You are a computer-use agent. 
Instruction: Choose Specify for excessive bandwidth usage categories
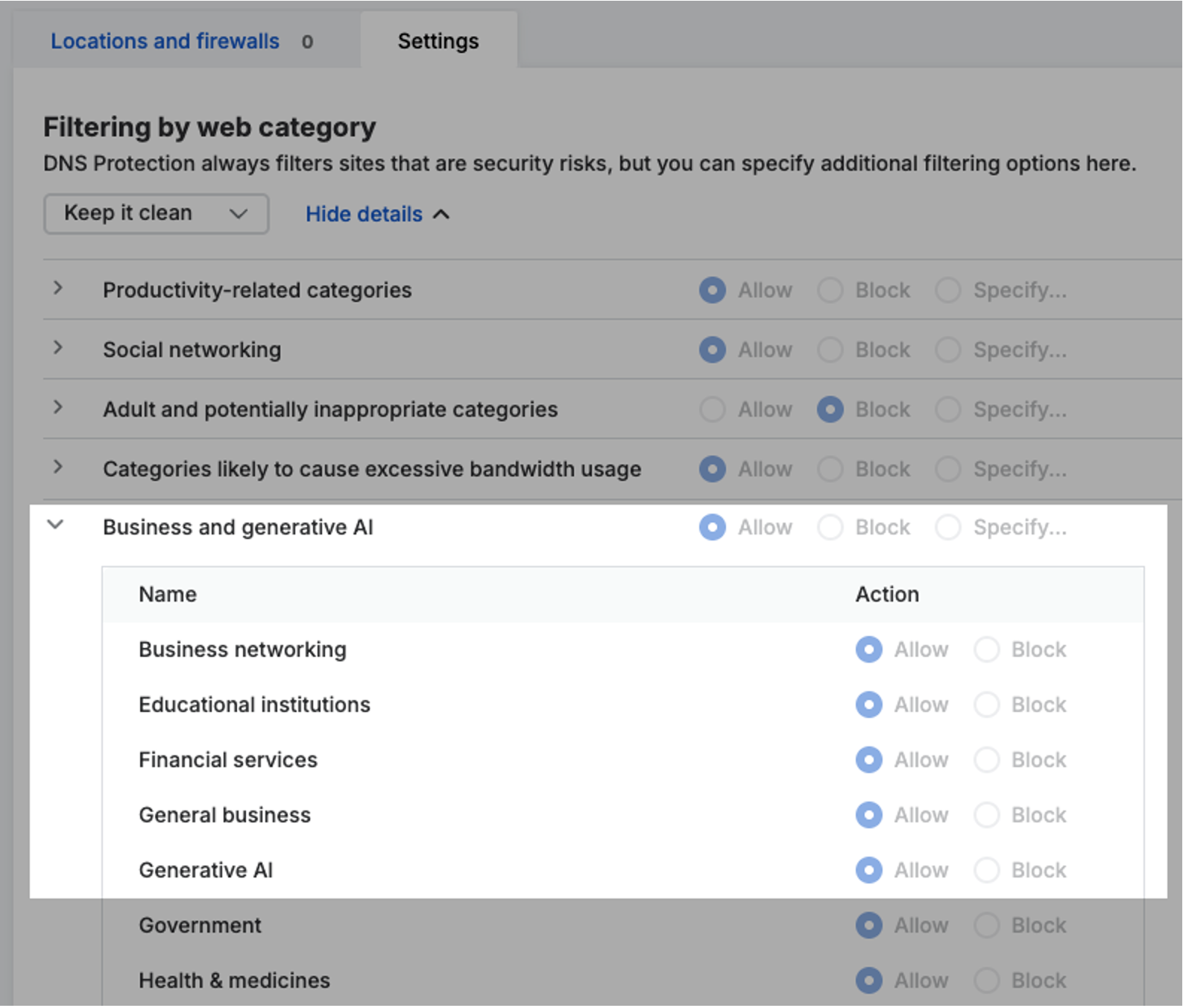(x=947, y=469)
